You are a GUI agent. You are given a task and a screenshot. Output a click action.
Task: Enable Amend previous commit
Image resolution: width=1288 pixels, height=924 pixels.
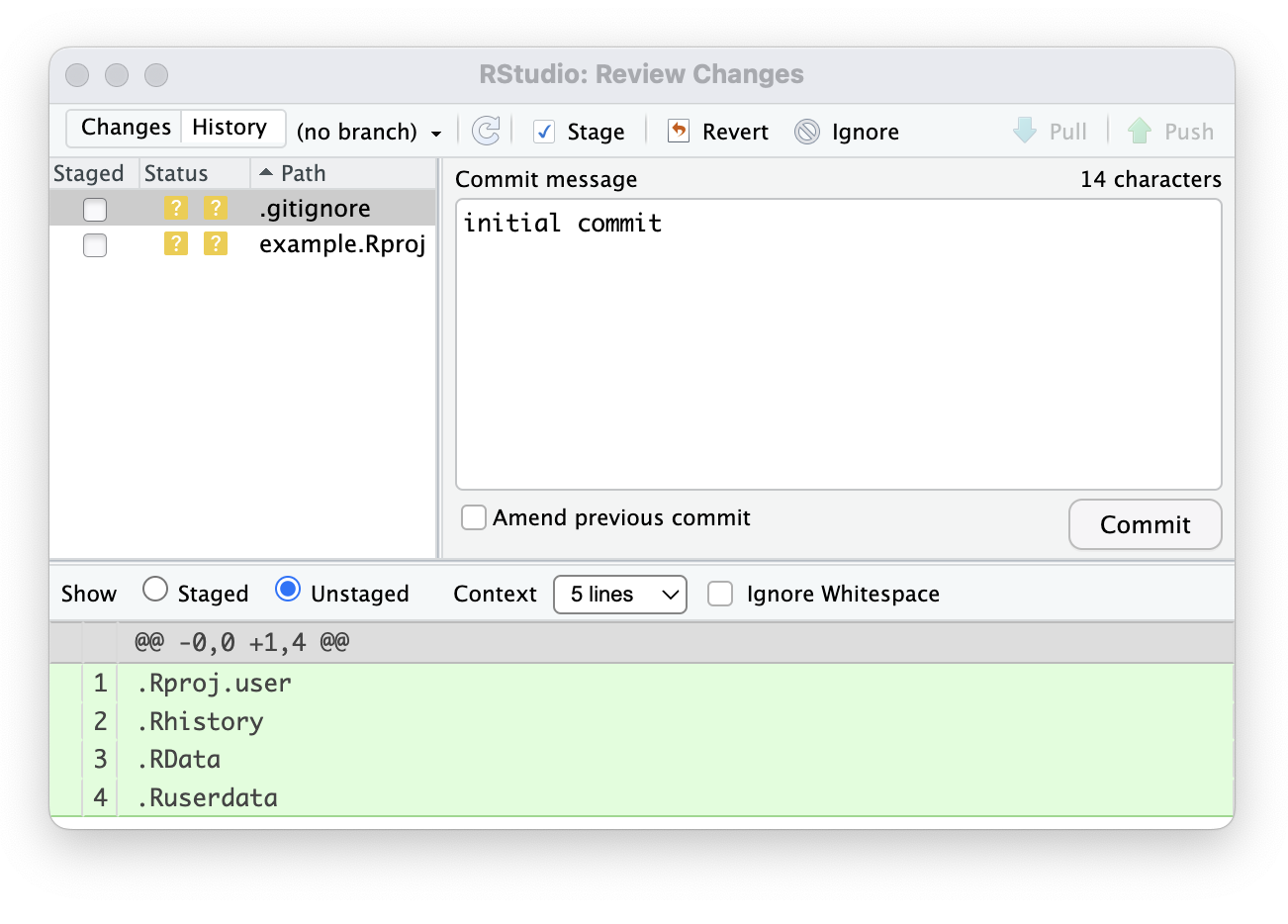[475, 517]
